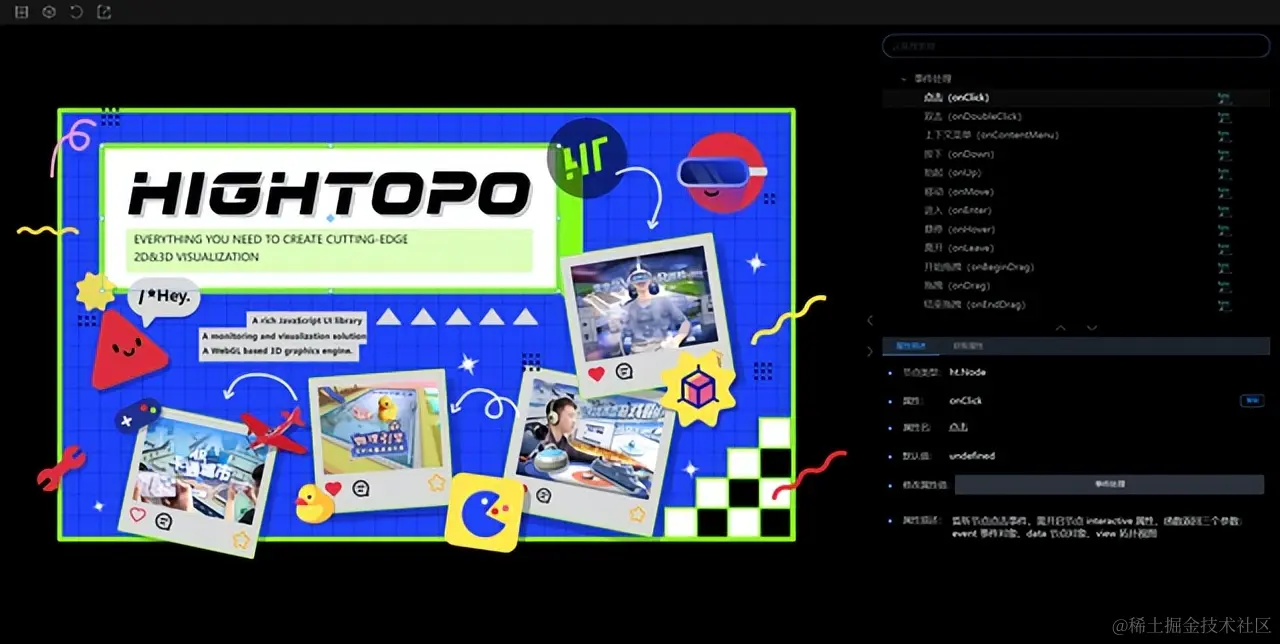The height and width of the screenshot is (644, 1280).
Task: Open function editor icon for onEndDrag row
Action: pos(1223,304)
